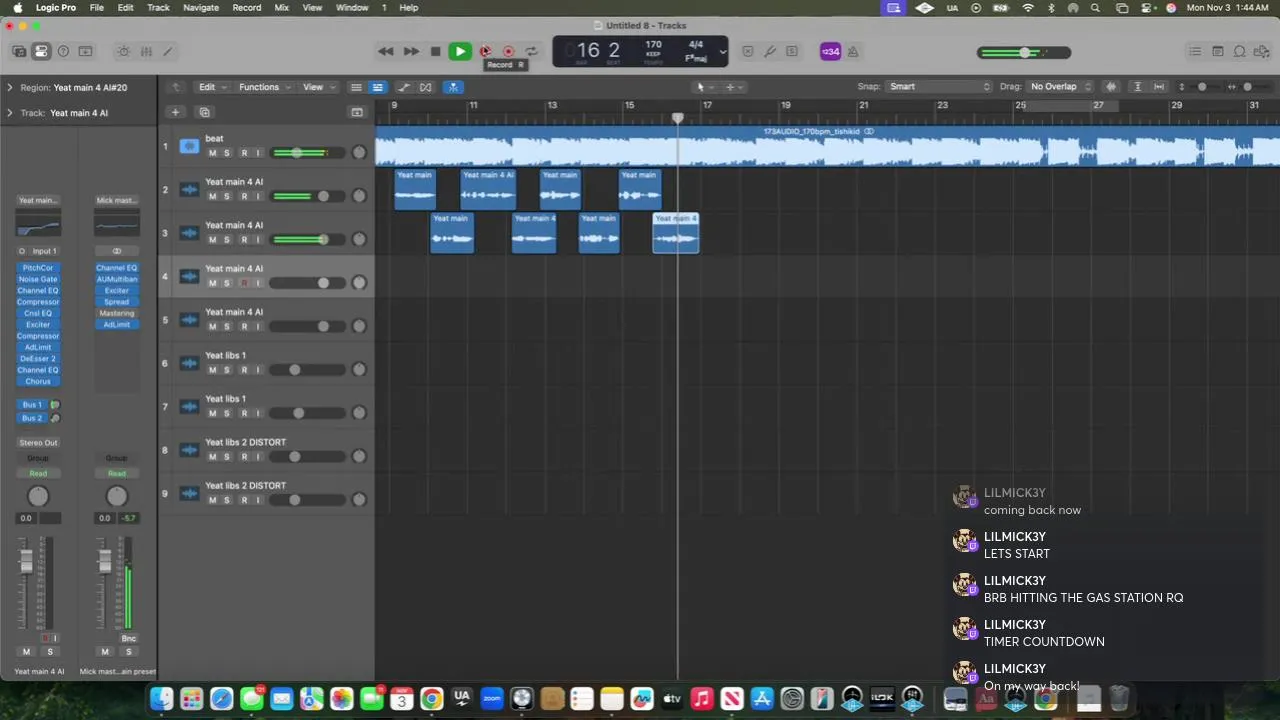
Task: Toggle waveform zoom icon
Action: click(1111, 87)
